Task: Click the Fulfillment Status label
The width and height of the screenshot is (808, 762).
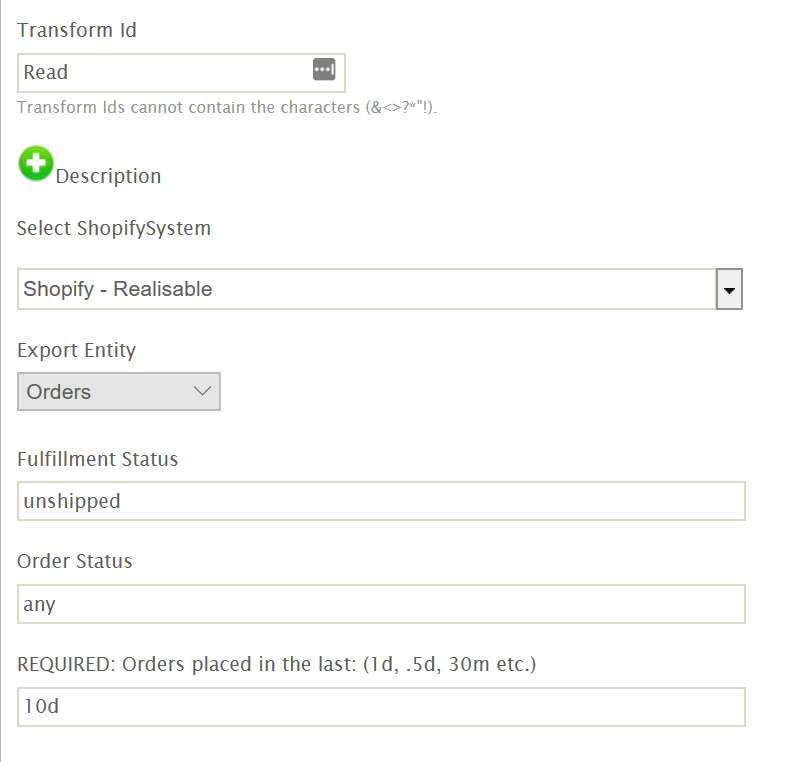Action: pos(98,459)
